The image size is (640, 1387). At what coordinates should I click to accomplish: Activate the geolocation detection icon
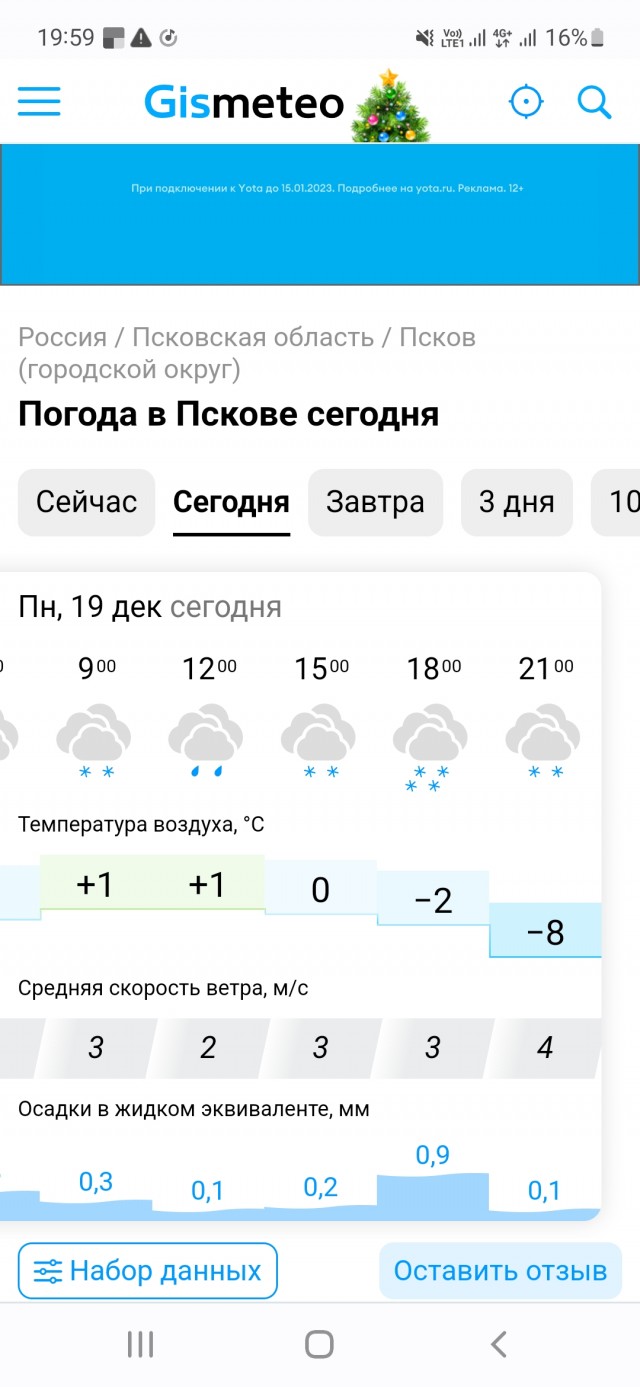point(527,101)
